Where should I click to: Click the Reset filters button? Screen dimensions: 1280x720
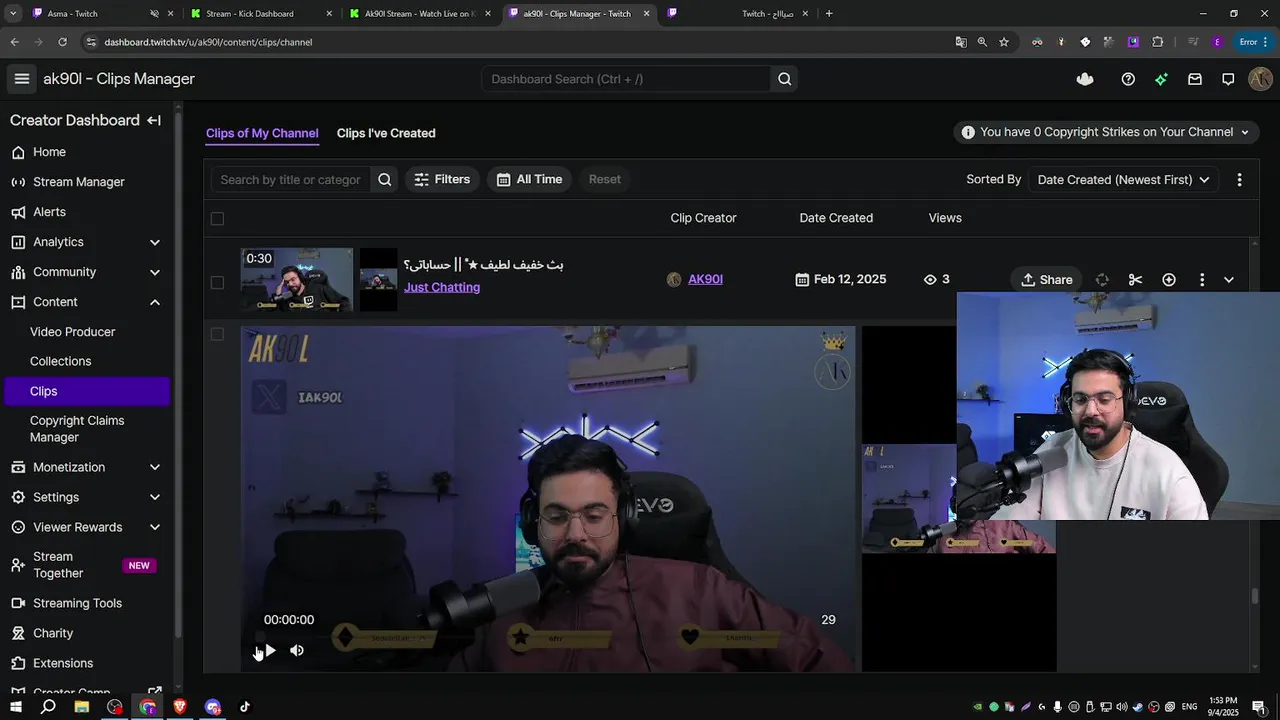tap(605, 180)
